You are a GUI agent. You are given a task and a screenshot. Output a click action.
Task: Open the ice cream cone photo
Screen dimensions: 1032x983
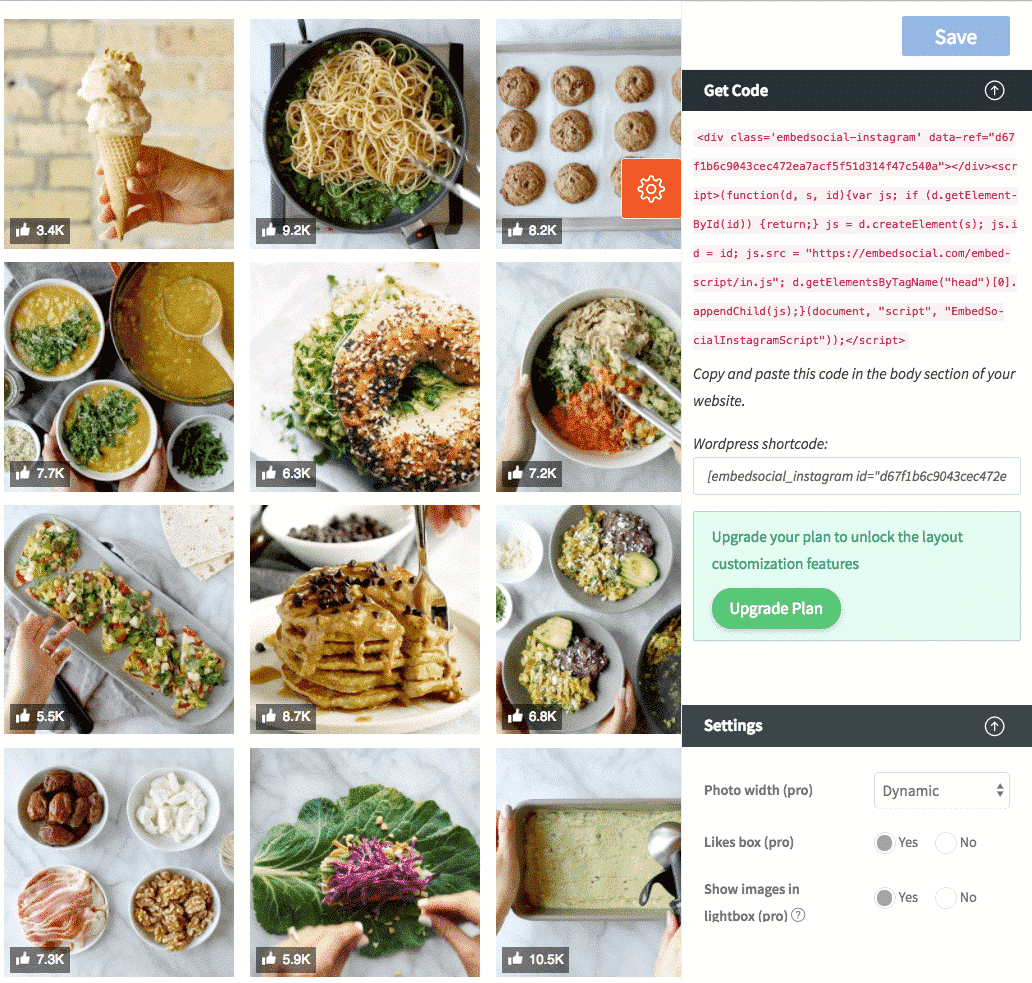pyautogui.click(x=118, y=134)
